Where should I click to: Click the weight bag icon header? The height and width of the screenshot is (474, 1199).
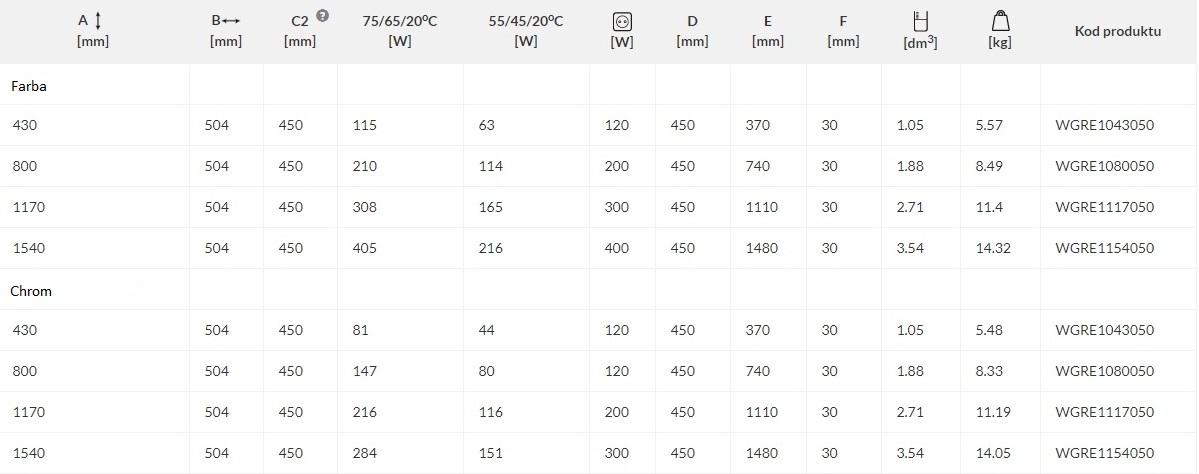[999, 21]
